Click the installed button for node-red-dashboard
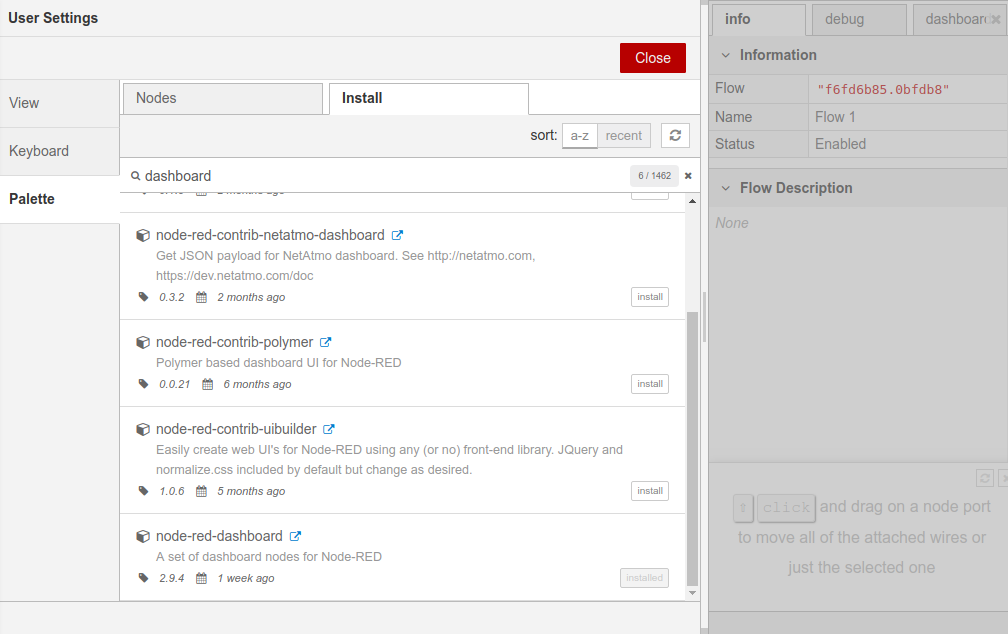The height and width of the screenshot is (634, 1008). tap(644, 578)
